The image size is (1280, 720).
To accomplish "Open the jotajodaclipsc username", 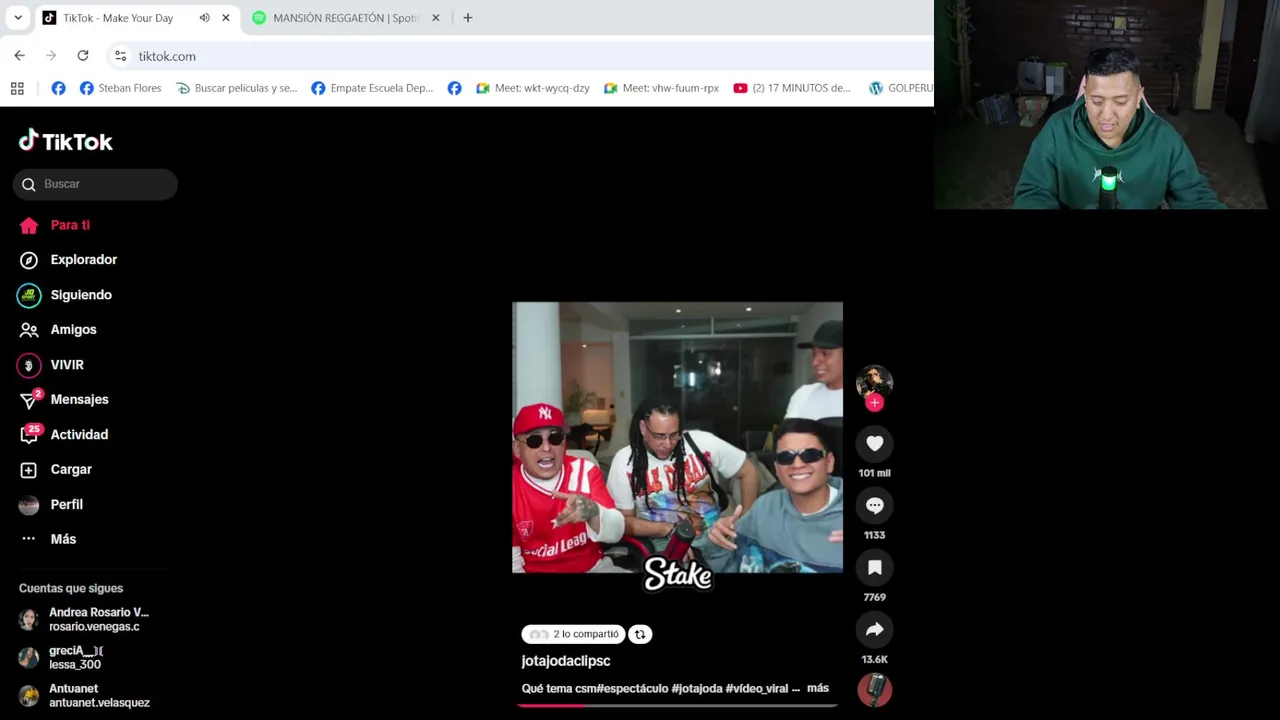I will coord(566,661).
